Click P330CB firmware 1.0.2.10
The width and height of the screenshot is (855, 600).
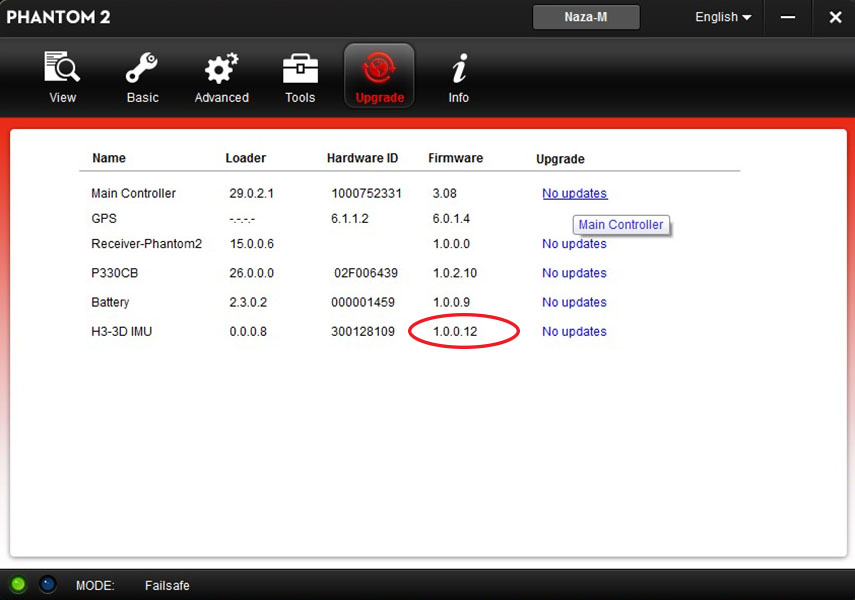pos(455,273)
